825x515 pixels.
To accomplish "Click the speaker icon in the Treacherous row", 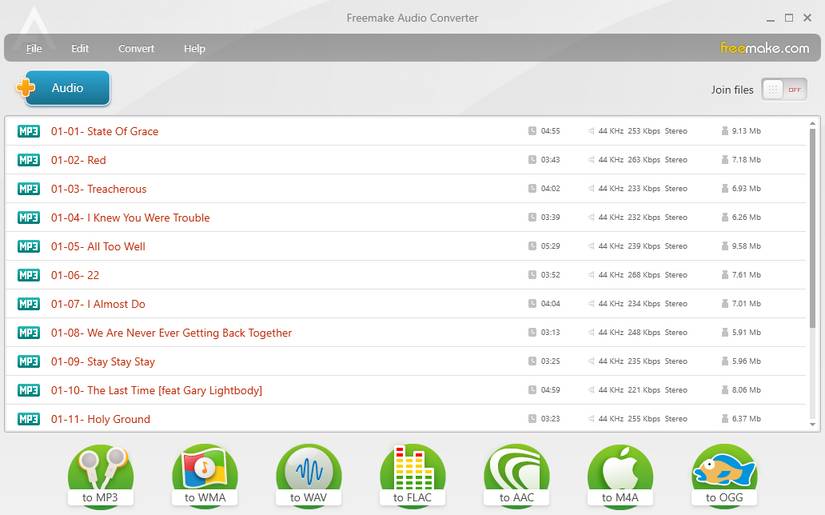I will [x=591, y=188].
